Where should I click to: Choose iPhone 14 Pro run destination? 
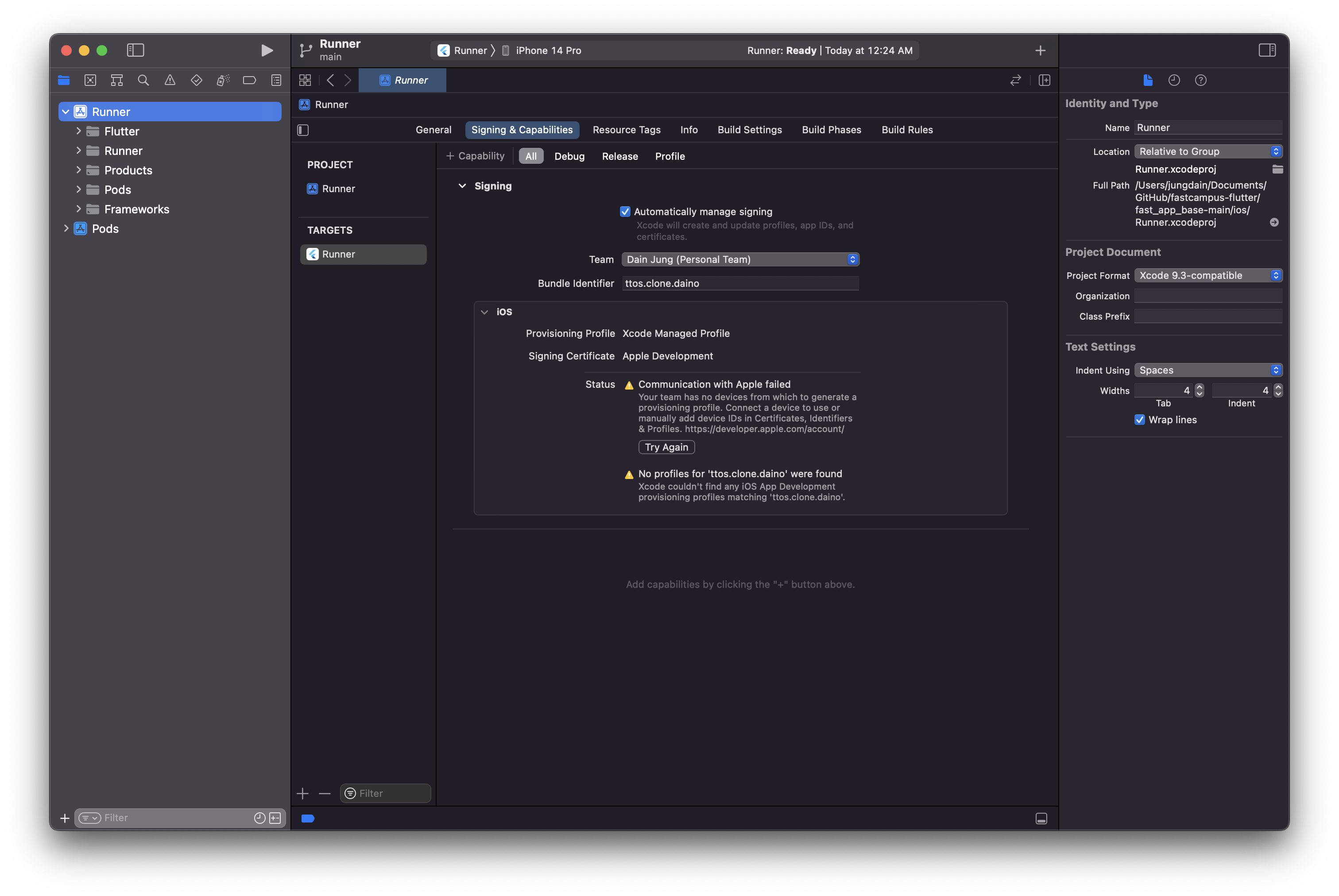click(541, 50)
